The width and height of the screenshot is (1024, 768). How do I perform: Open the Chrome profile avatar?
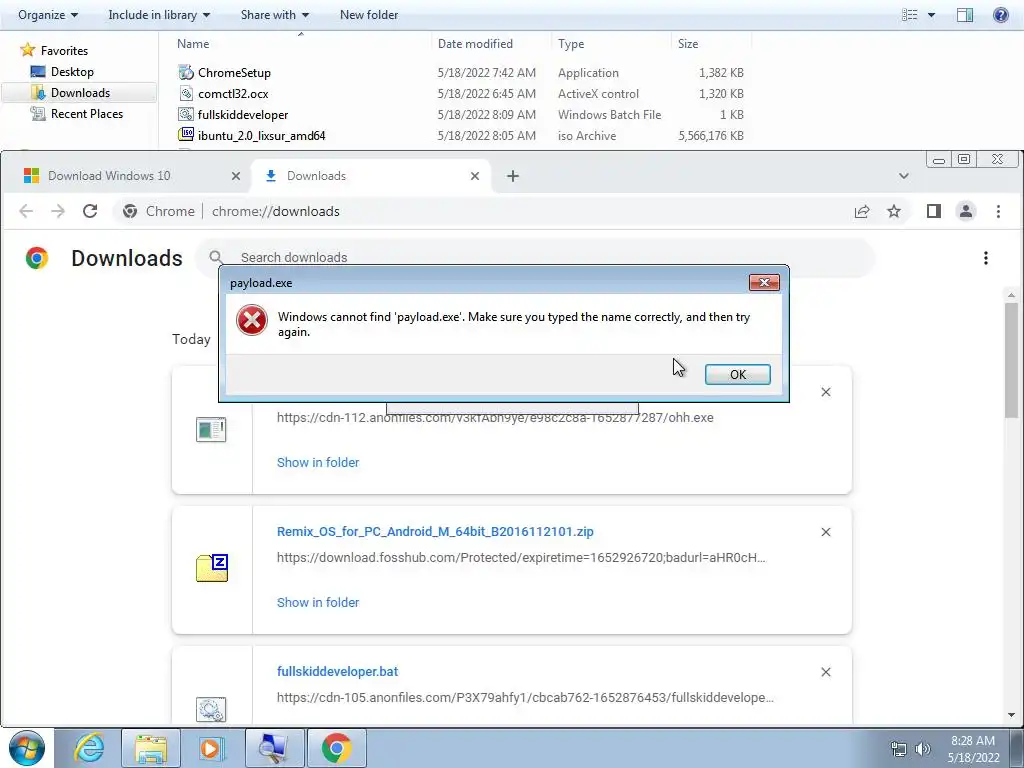point(966,211)
